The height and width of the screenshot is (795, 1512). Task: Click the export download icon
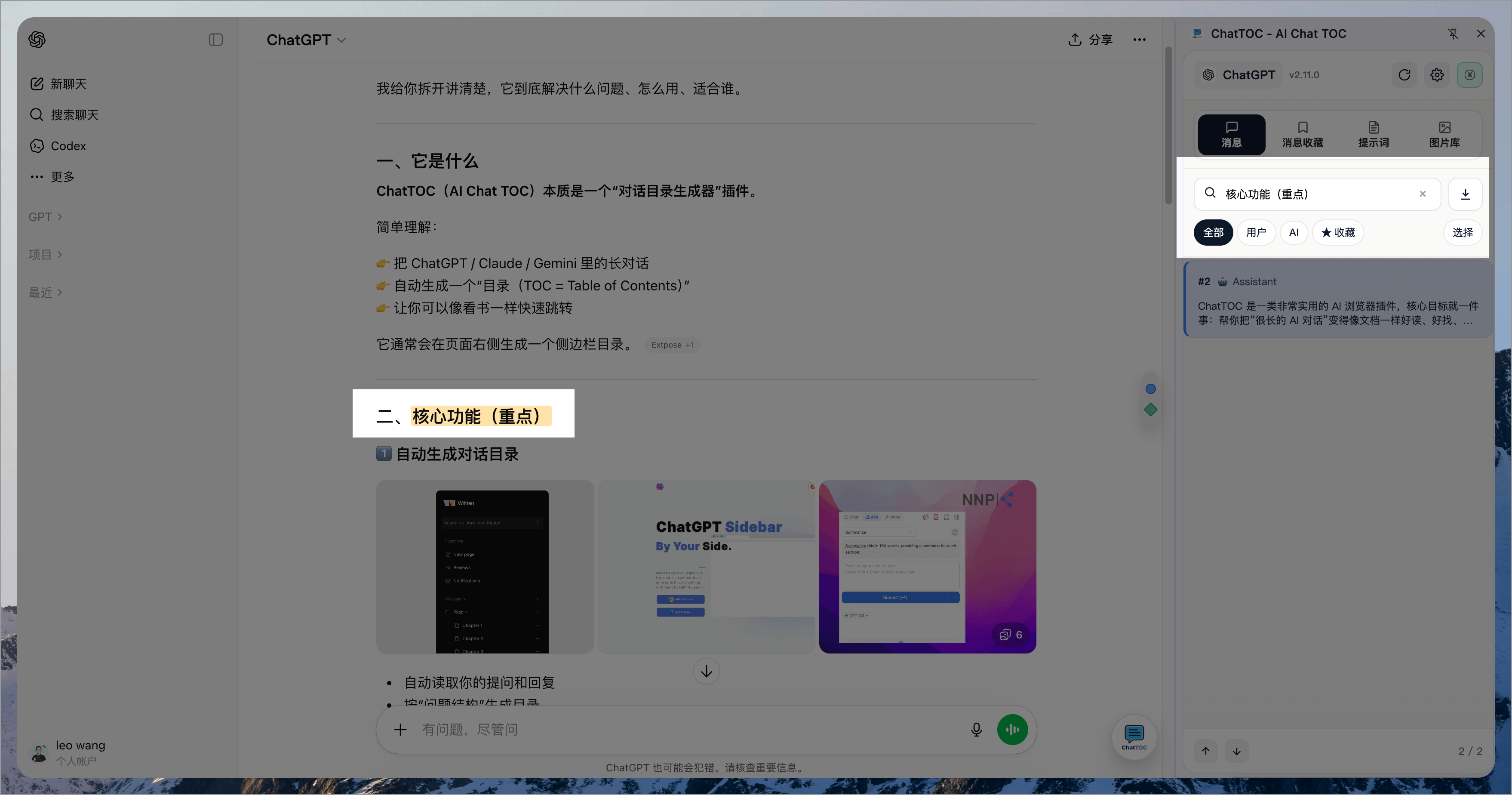tap(1465, 194)
